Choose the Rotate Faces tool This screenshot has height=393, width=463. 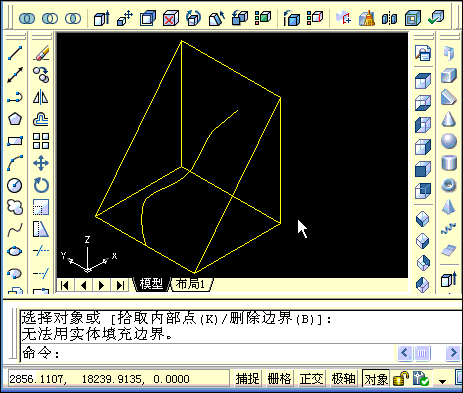194,18
